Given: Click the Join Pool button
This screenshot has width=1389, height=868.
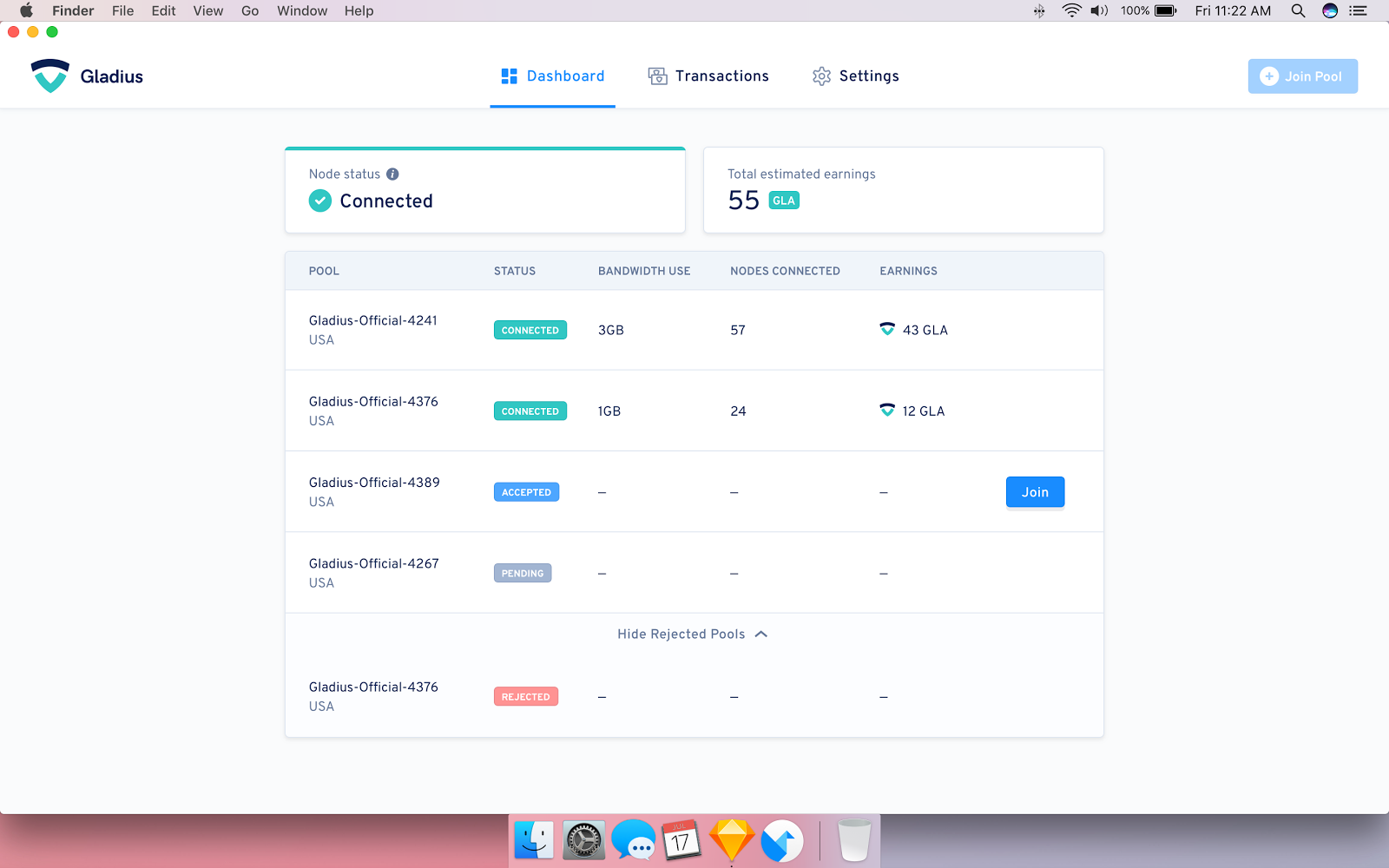Looking at the screenshot, I should coord(1303,76).
